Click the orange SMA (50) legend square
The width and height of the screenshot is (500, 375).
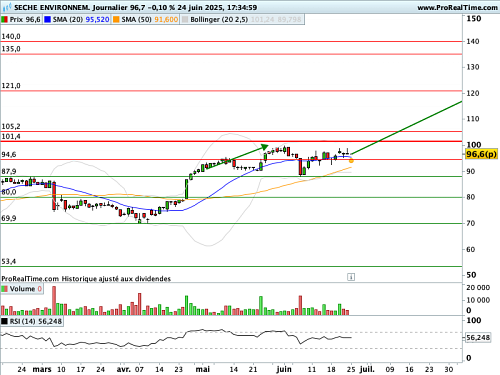point(116,20)
